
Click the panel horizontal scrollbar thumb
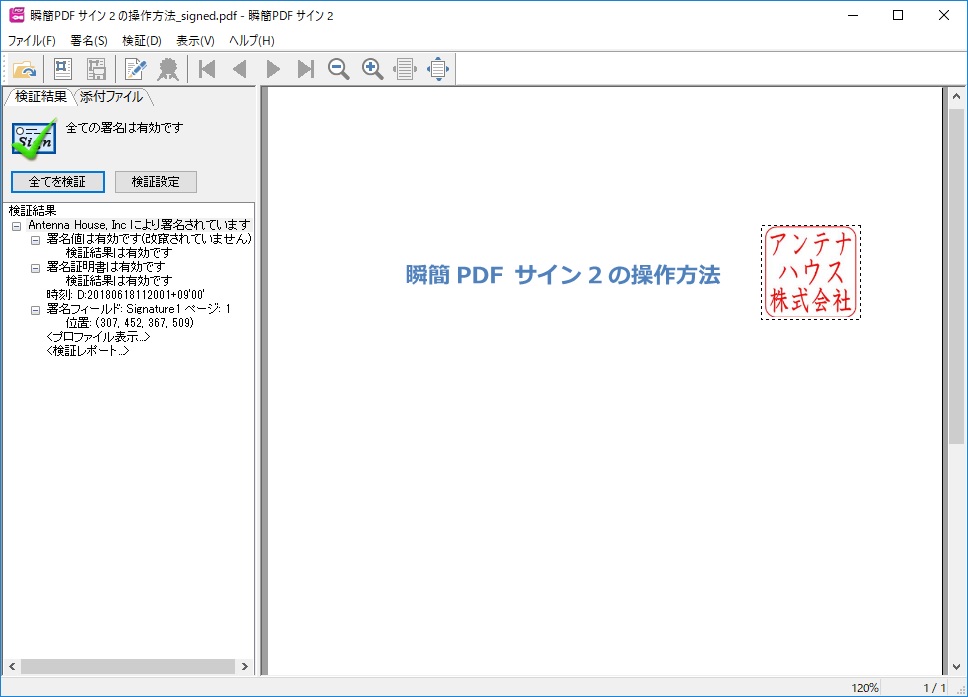(x=128, y=667)
